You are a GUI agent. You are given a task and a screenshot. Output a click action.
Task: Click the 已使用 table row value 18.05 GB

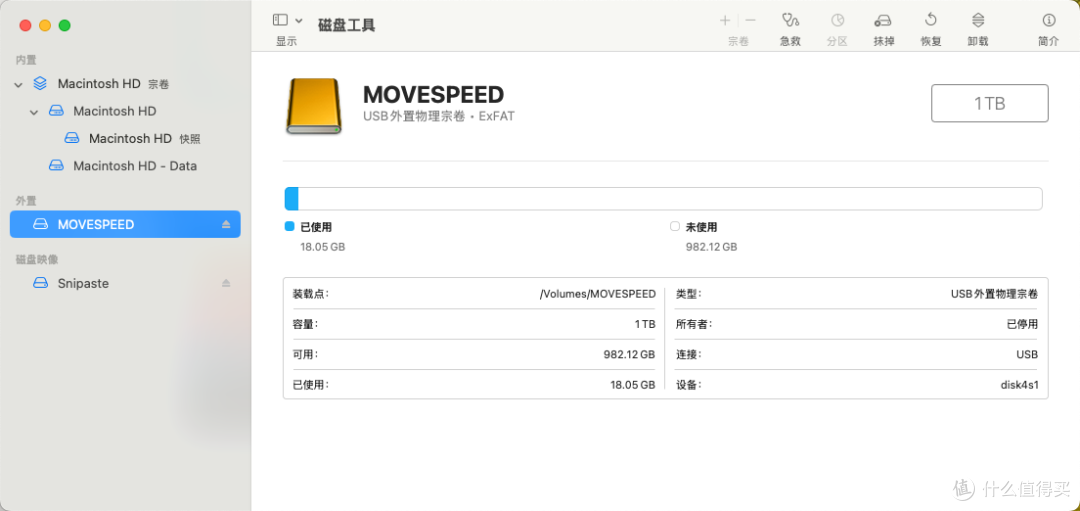click(633, 385)
